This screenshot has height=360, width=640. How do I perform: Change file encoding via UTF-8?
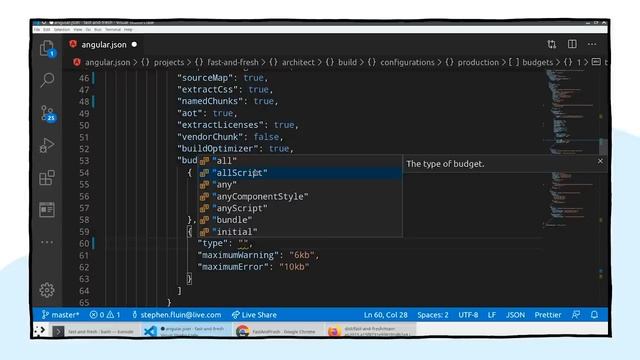468,315
